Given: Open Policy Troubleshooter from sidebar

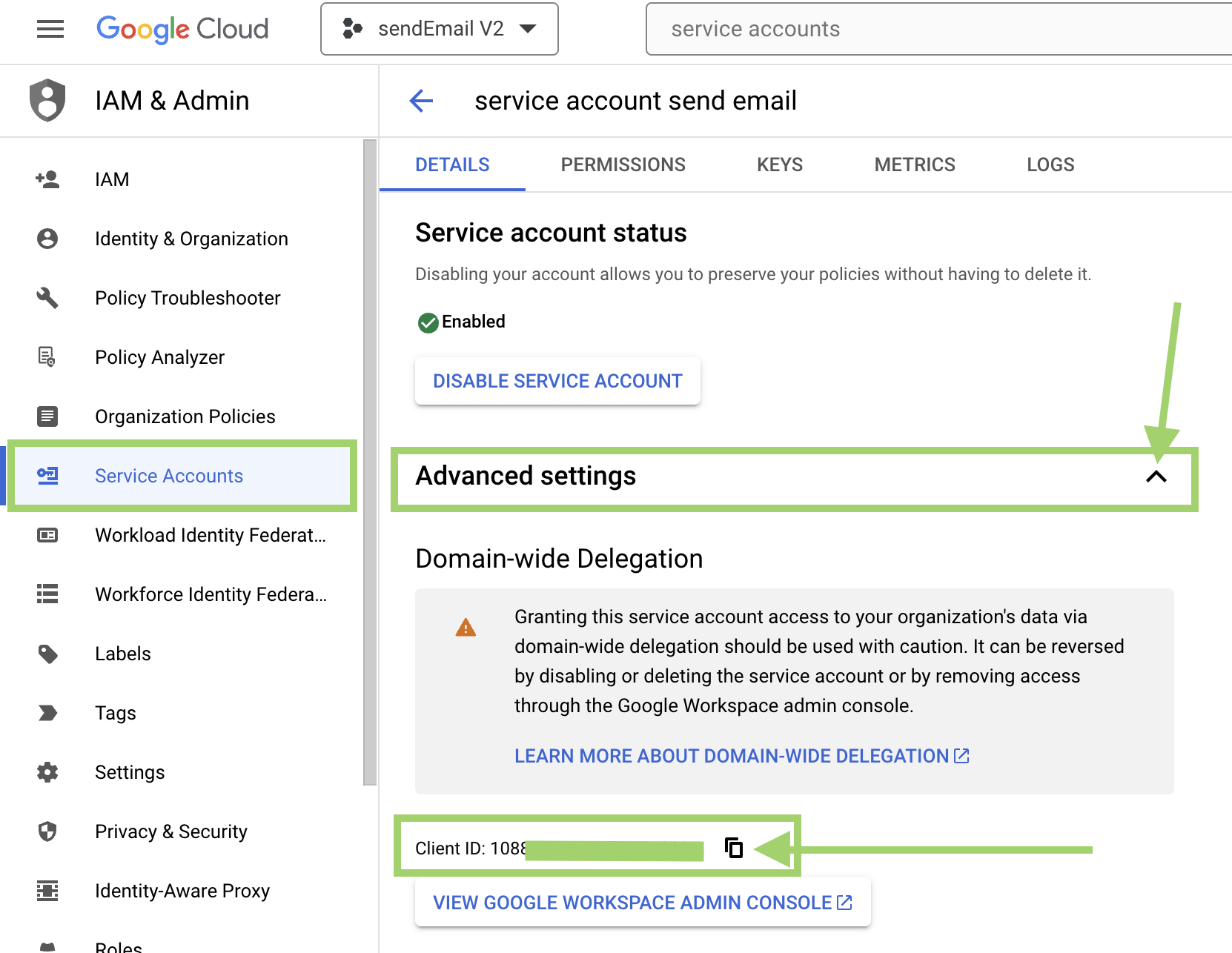Looking at the screenshot, I should tap(182, 298).
